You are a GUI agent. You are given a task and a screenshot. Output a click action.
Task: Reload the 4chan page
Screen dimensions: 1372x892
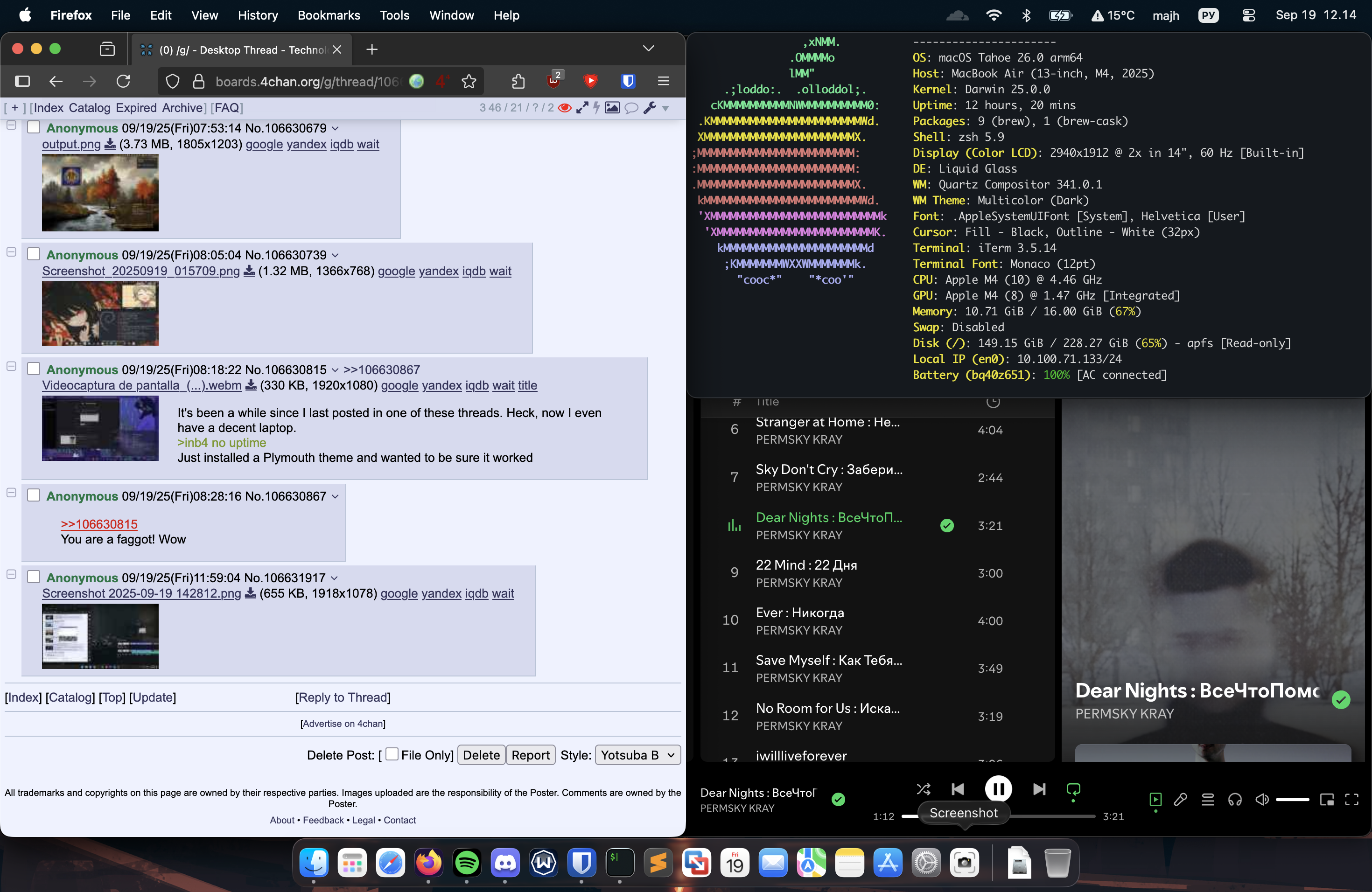pos(123,81)
